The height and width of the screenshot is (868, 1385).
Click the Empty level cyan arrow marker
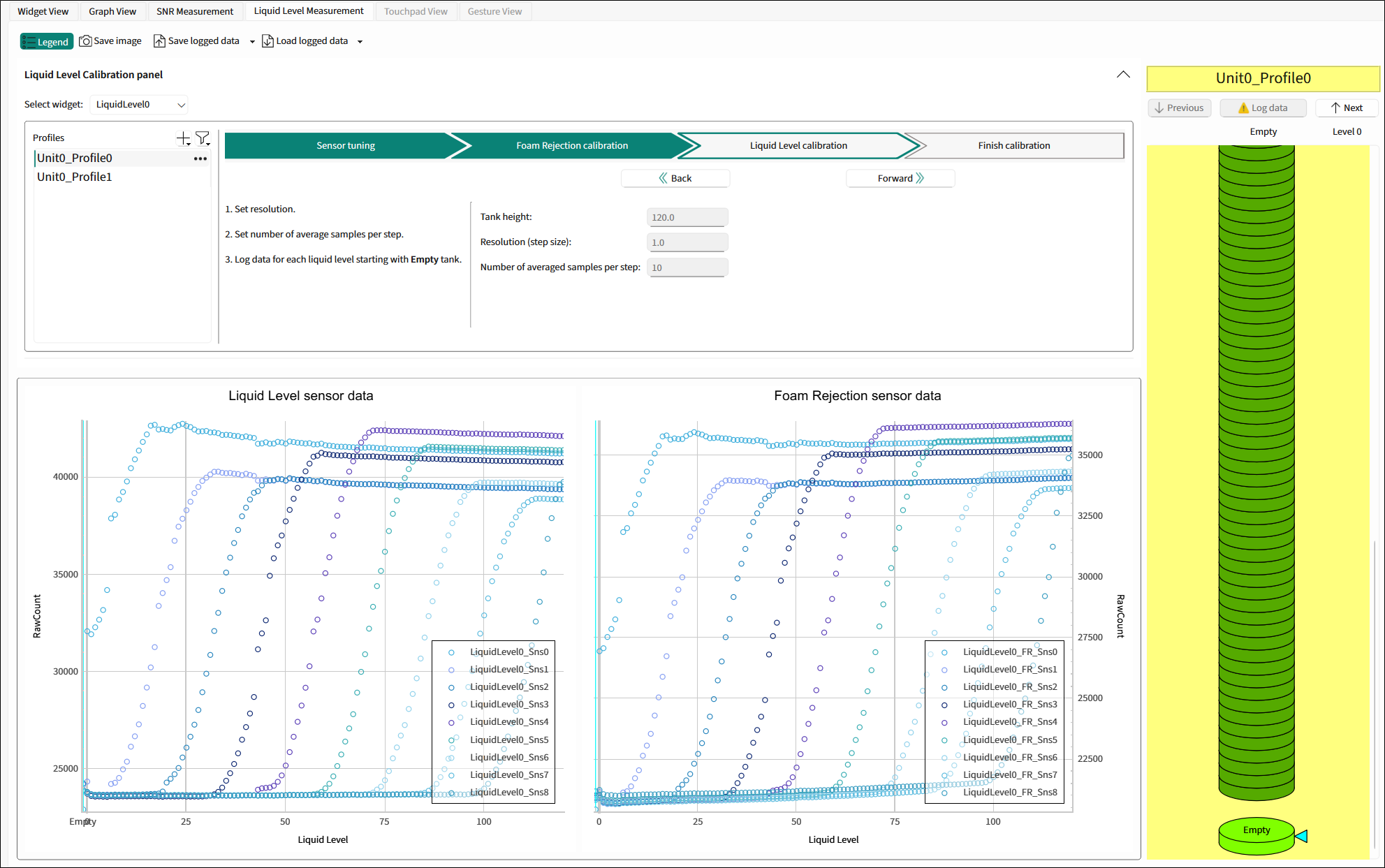(x=1301, y=836)
